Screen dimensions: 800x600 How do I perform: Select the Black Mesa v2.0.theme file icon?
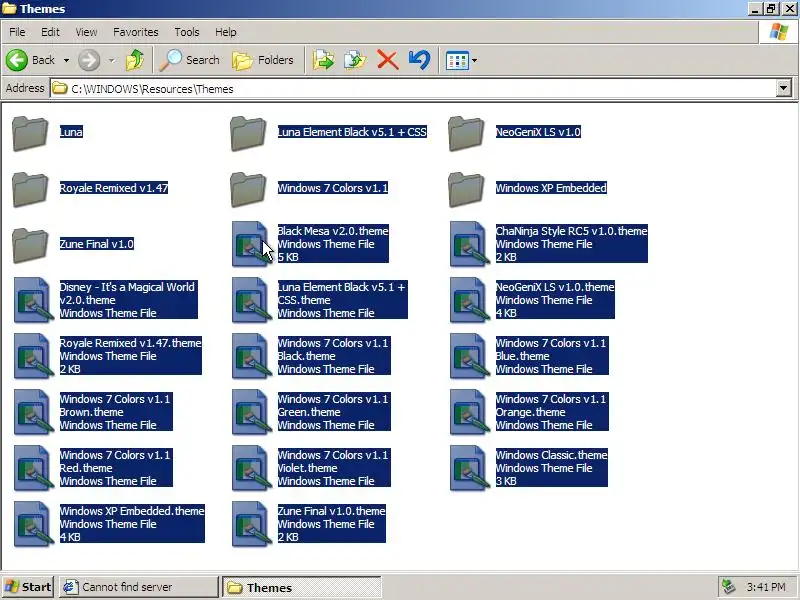[x=251, y=244]
